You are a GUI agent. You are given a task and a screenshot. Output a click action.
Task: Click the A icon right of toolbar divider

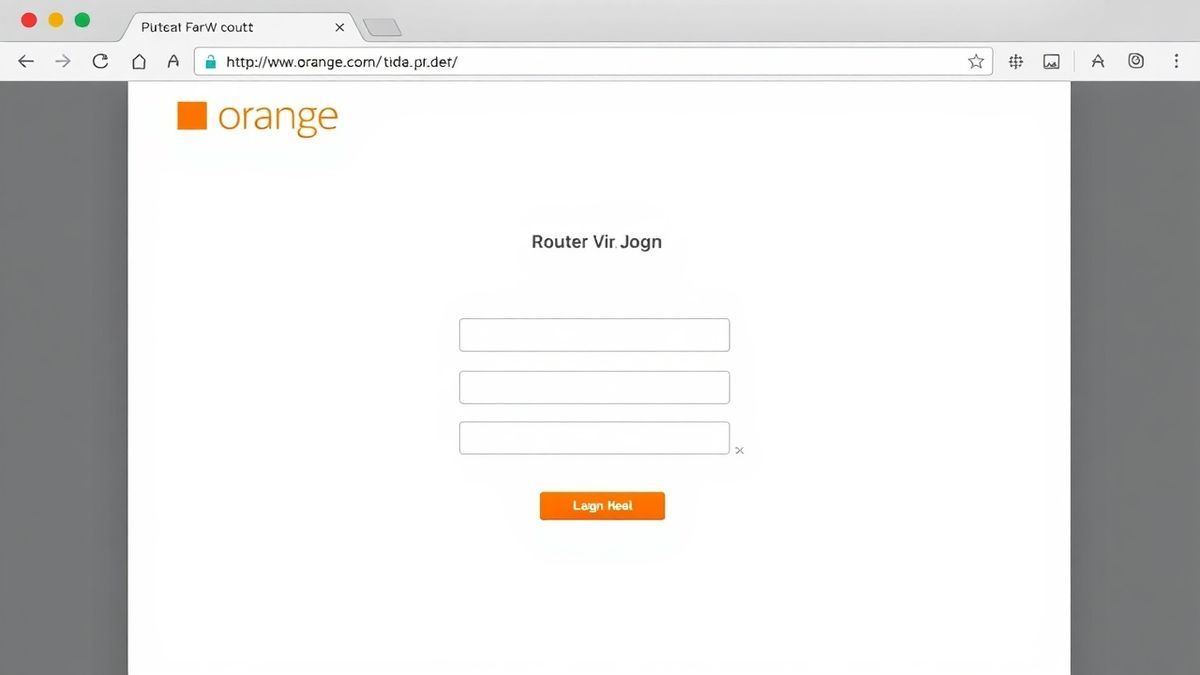click(1098, 61)
